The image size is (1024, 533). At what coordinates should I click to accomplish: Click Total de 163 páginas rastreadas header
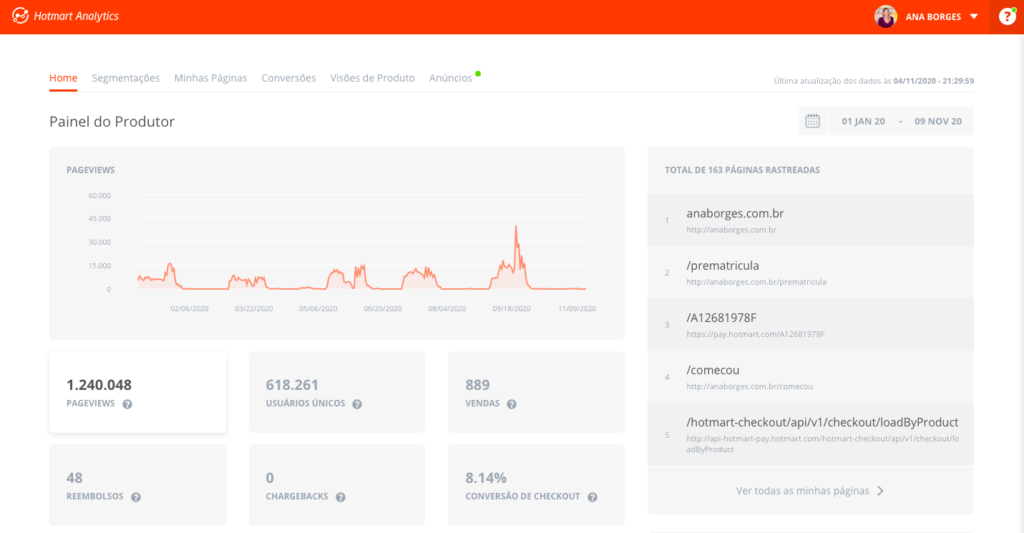742,170
